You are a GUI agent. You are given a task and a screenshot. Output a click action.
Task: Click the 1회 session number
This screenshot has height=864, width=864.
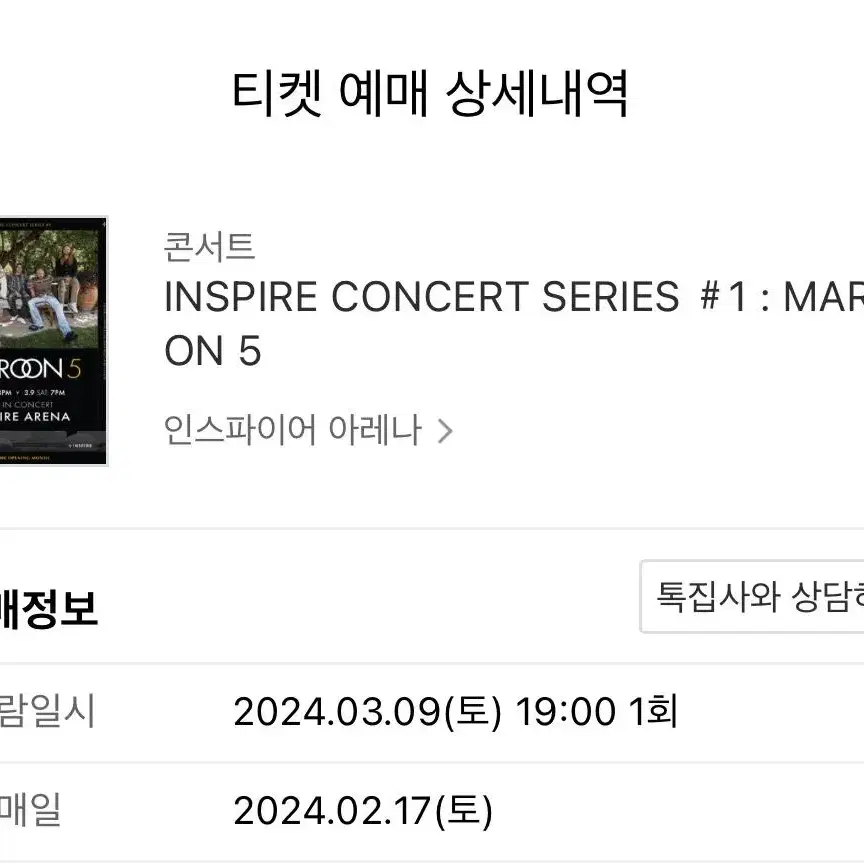[x=653, y=711]
